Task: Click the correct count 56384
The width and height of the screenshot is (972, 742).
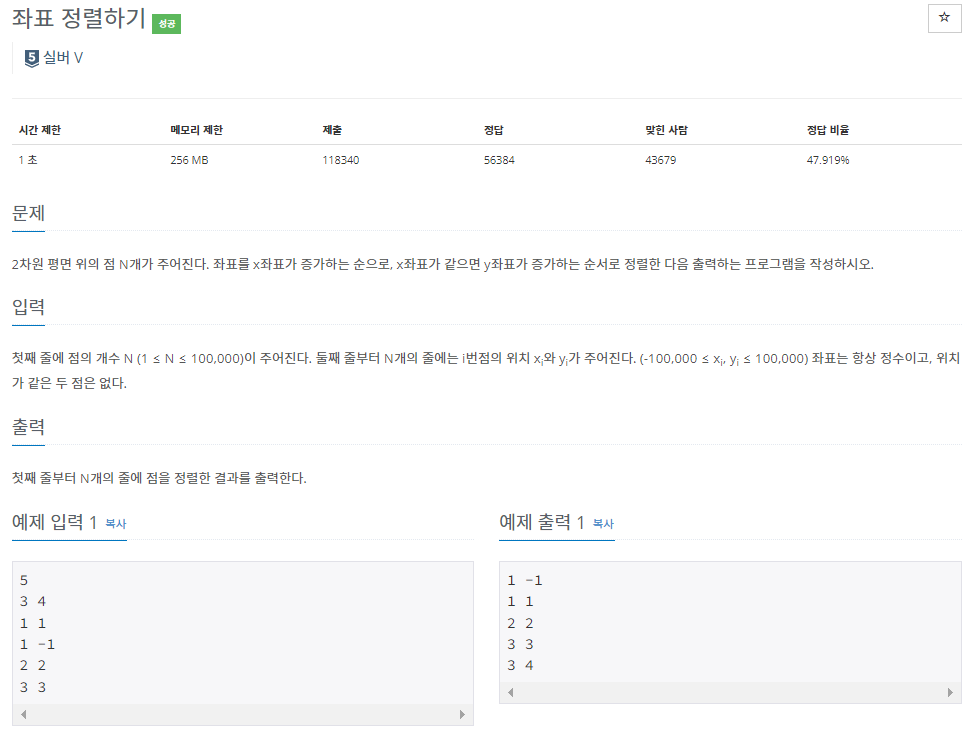Action: point(499,160)
